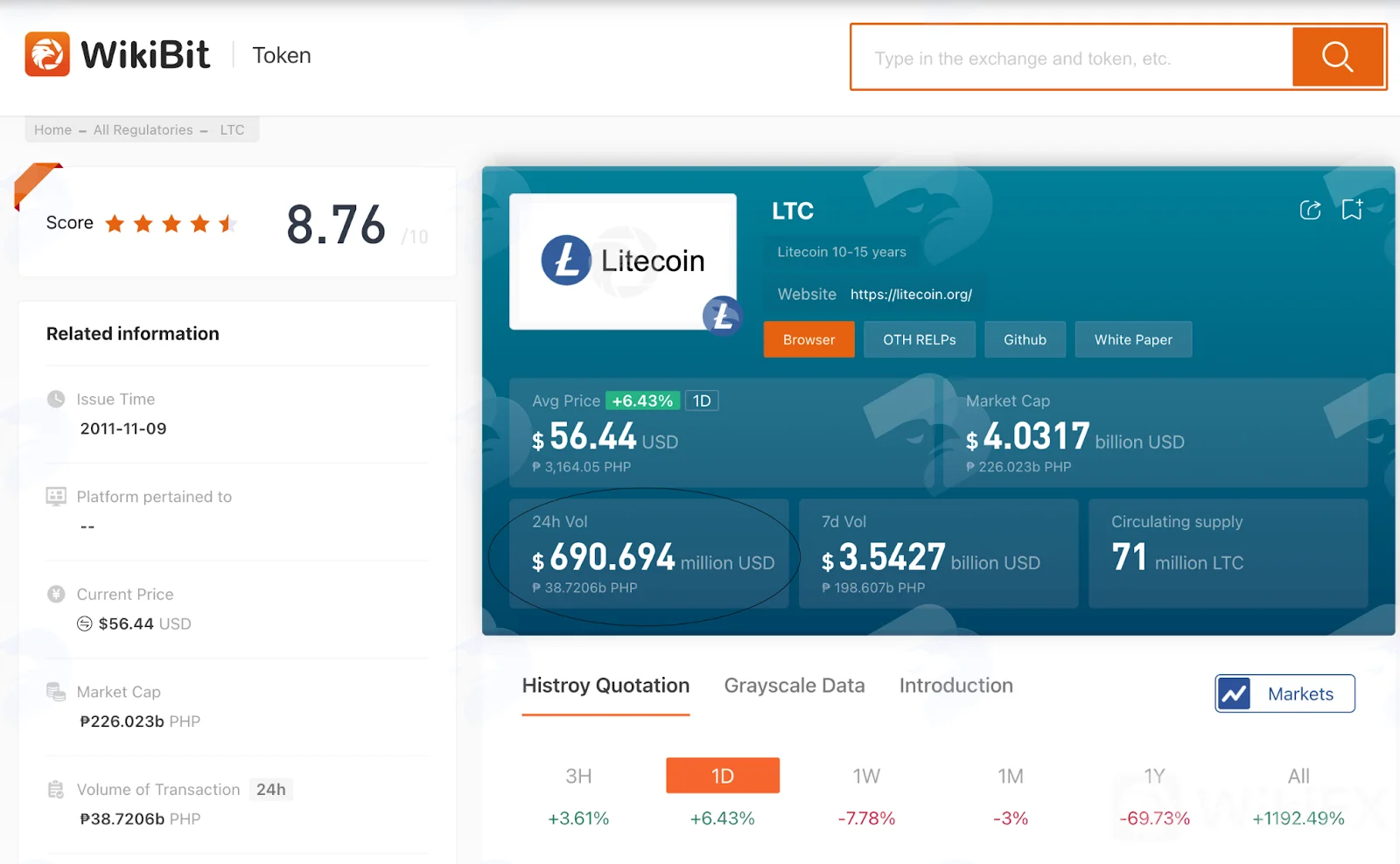Click the -7.78% weekly change
This screenshot has height=864, width=1400.
(866, 819)
